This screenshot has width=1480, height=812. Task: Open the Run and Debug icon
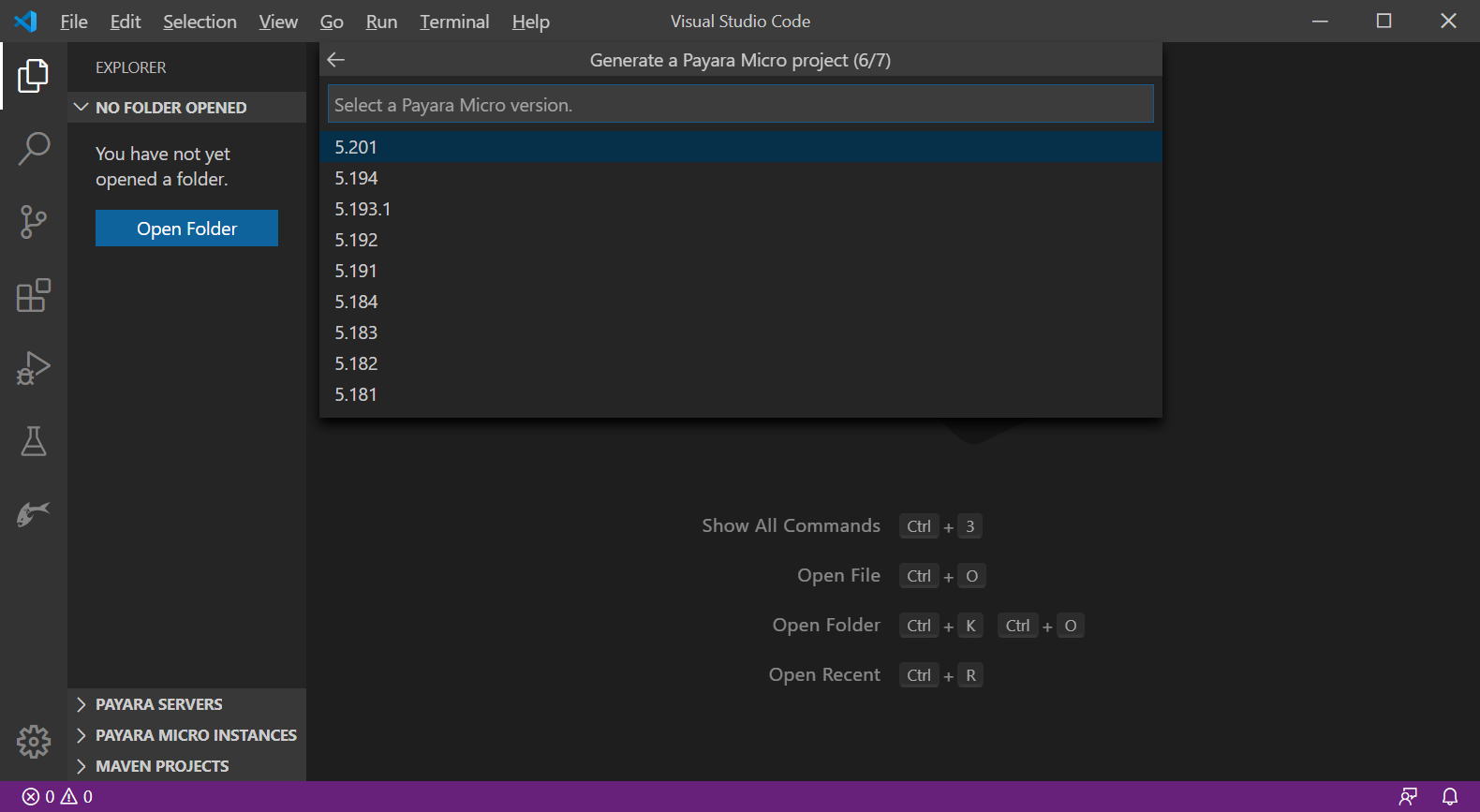34,368
